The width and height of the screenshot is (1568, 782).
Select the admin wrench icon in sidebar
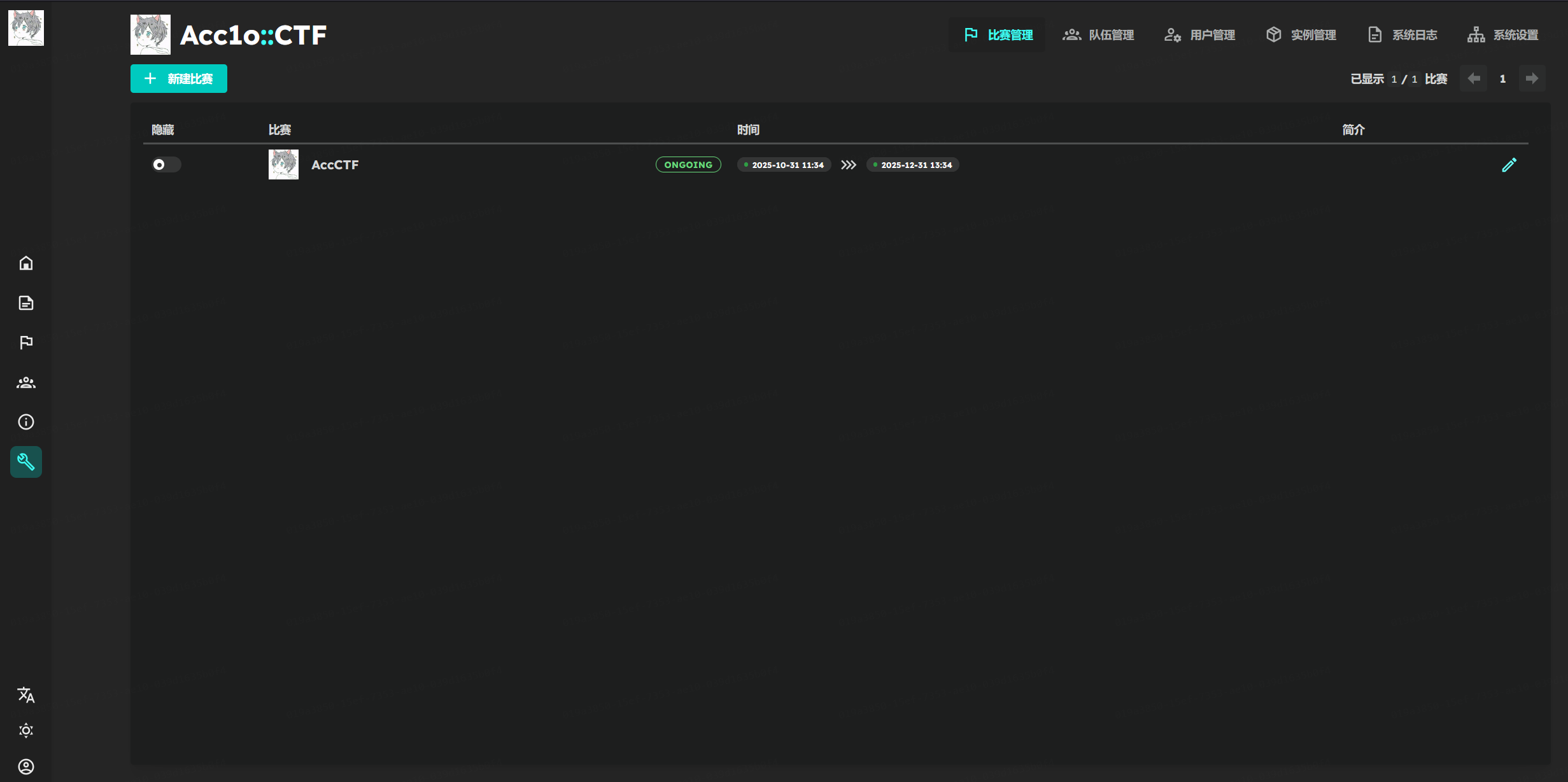26,462
